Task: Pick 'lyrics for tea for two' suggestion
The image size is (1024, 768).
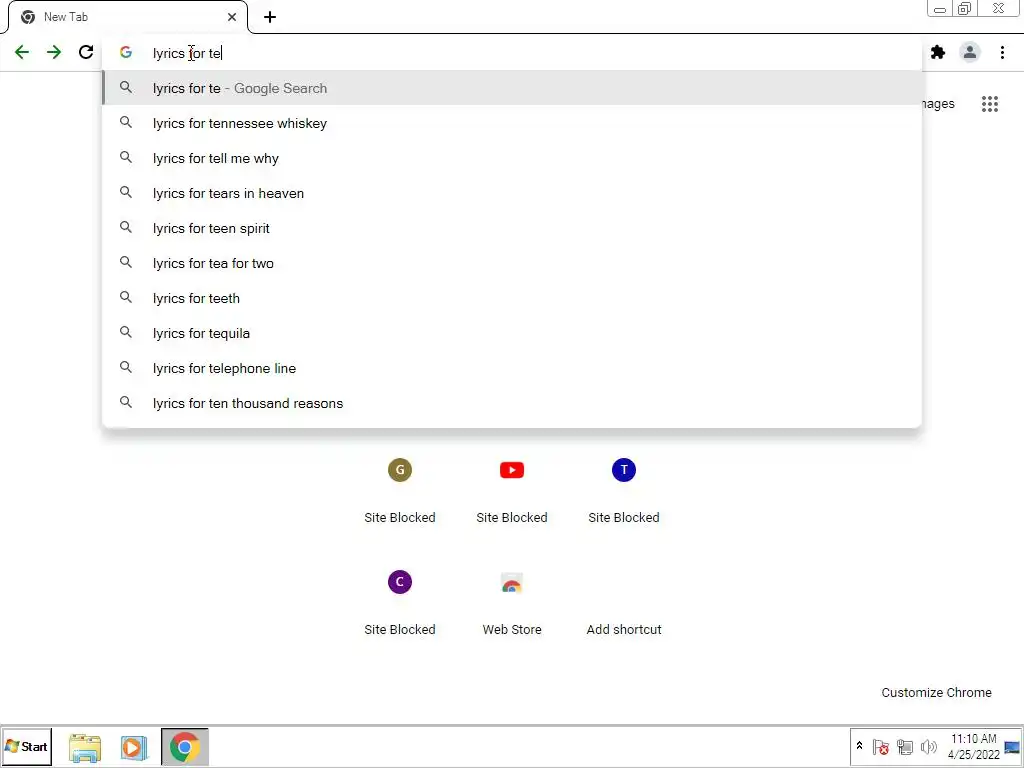Action: [512, 263]
